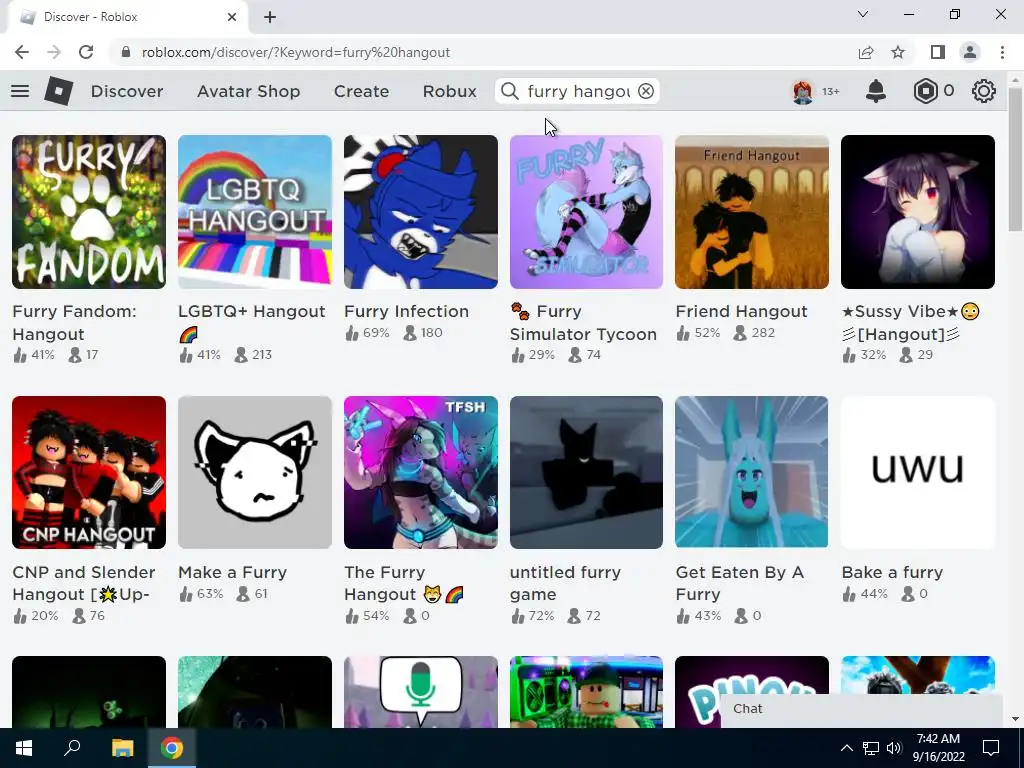Close the Discover - Roblox tab

coord(232,17)
